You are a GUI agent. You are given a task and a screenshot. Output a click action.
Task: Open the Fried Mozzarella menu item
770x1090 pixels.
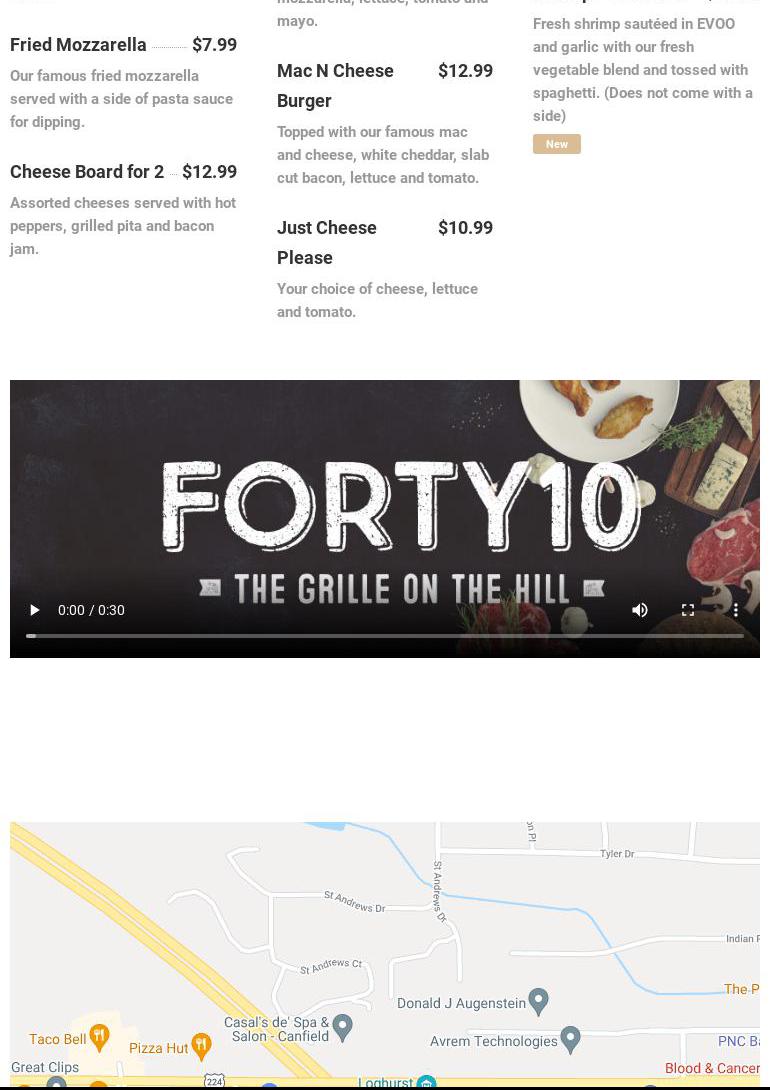tap(79, 44)
